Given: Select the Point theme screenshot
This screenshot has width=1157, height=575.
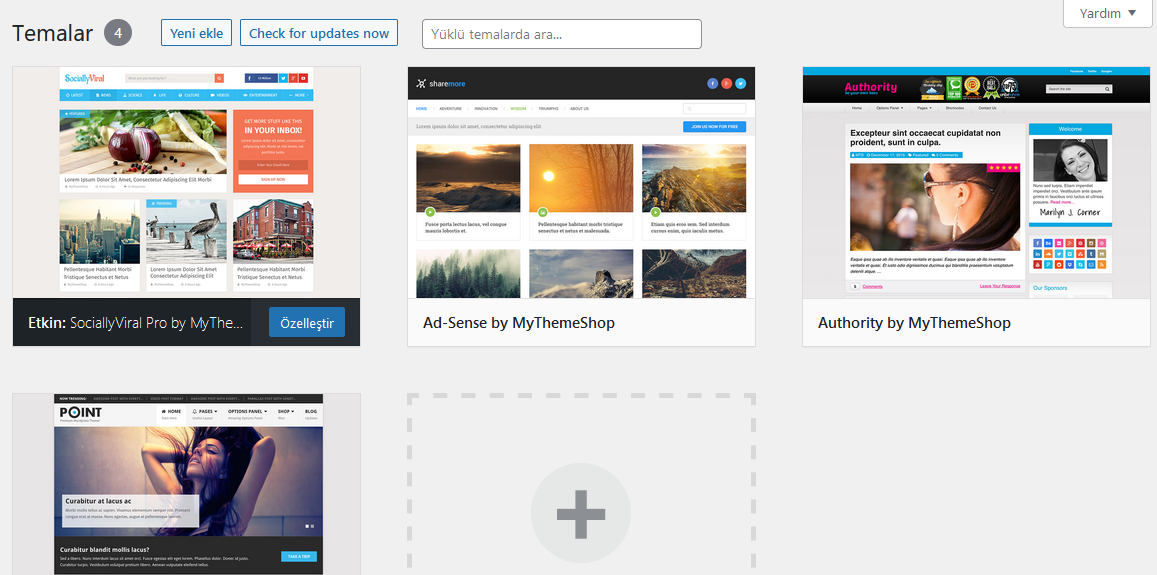Looking at the screenshot, I should (x=187, y=484).
